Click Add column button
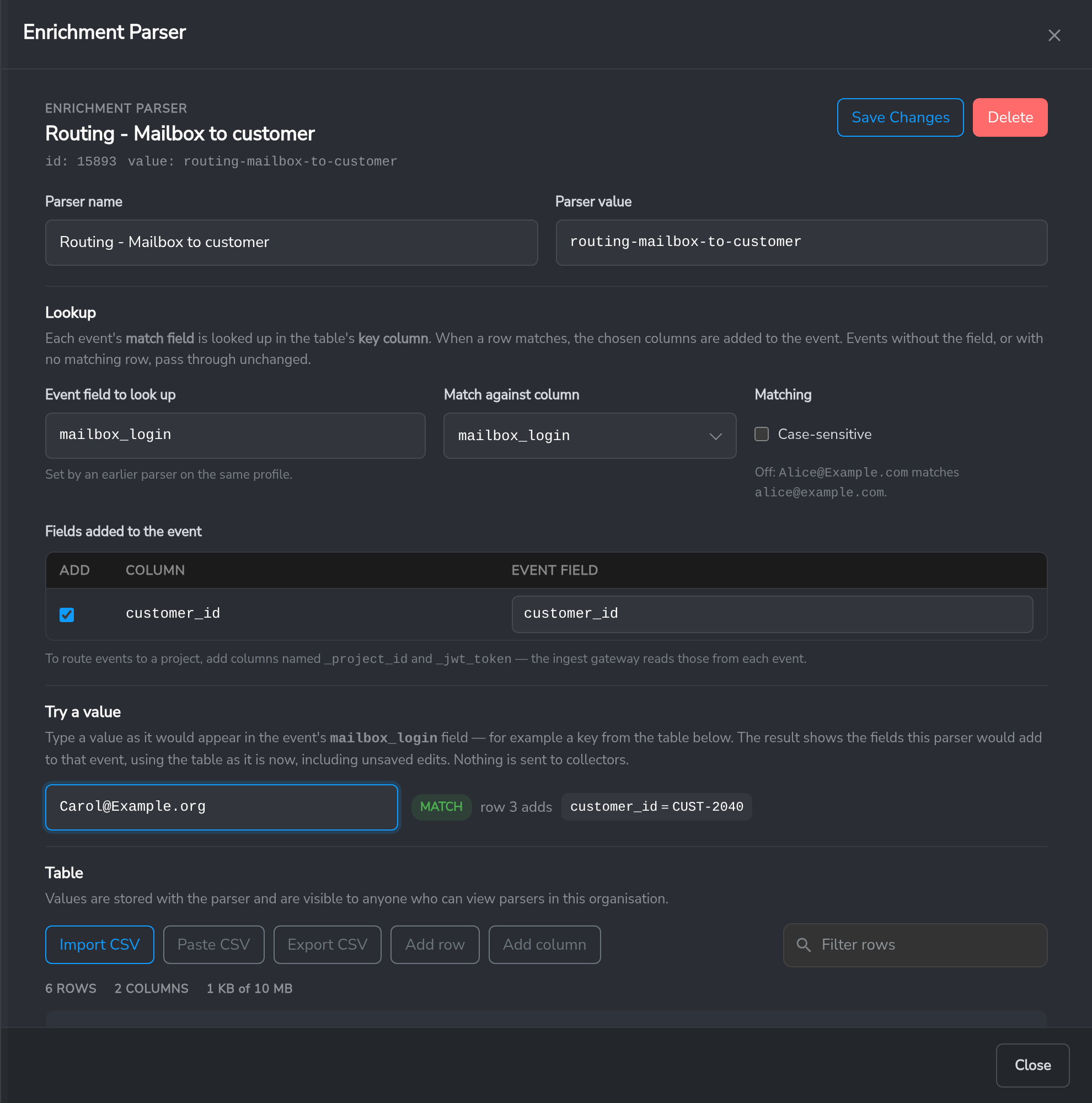The width and height of the screenshot is (1092, 1103). coord(544,945)
